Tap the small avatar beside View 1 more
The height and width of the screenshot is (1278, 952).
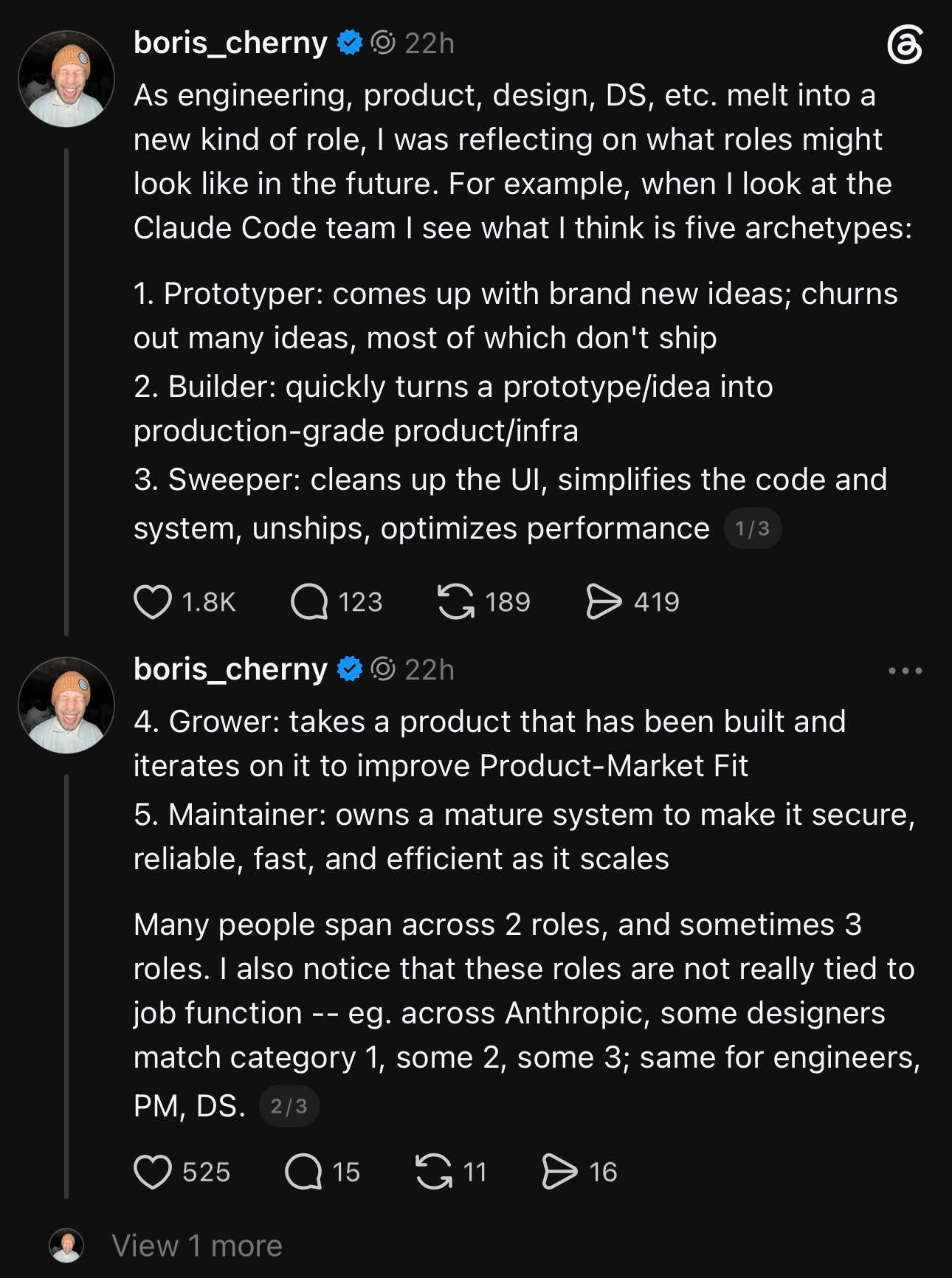(66, 1246)
